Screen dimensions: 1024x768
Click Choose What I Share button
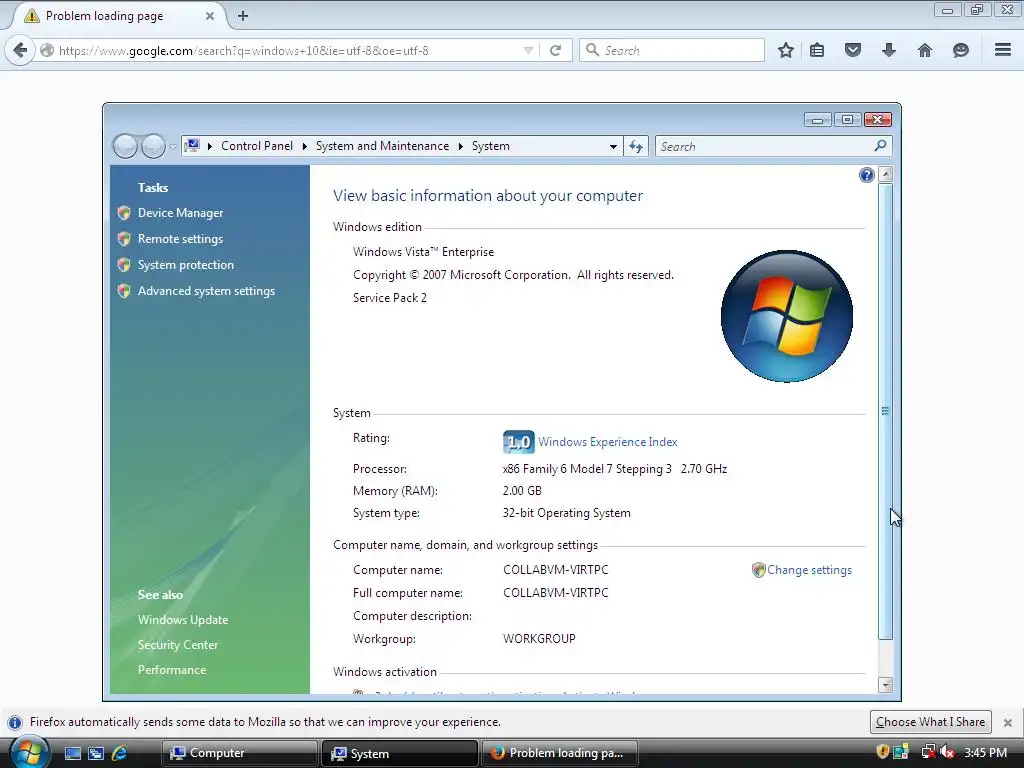tap(931, 722)
